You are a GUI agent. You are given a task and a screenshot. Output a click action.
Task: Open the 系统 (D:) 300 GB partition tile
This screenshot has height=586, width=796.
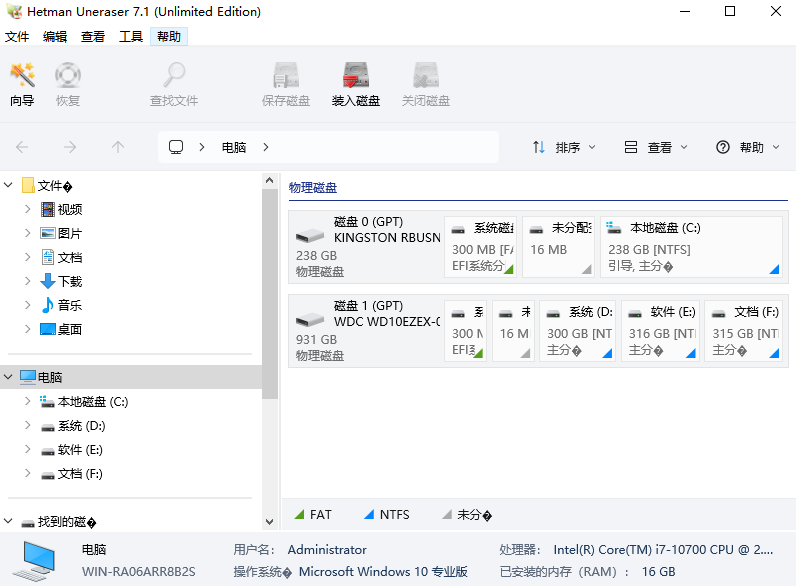click(x=578, y=331)
